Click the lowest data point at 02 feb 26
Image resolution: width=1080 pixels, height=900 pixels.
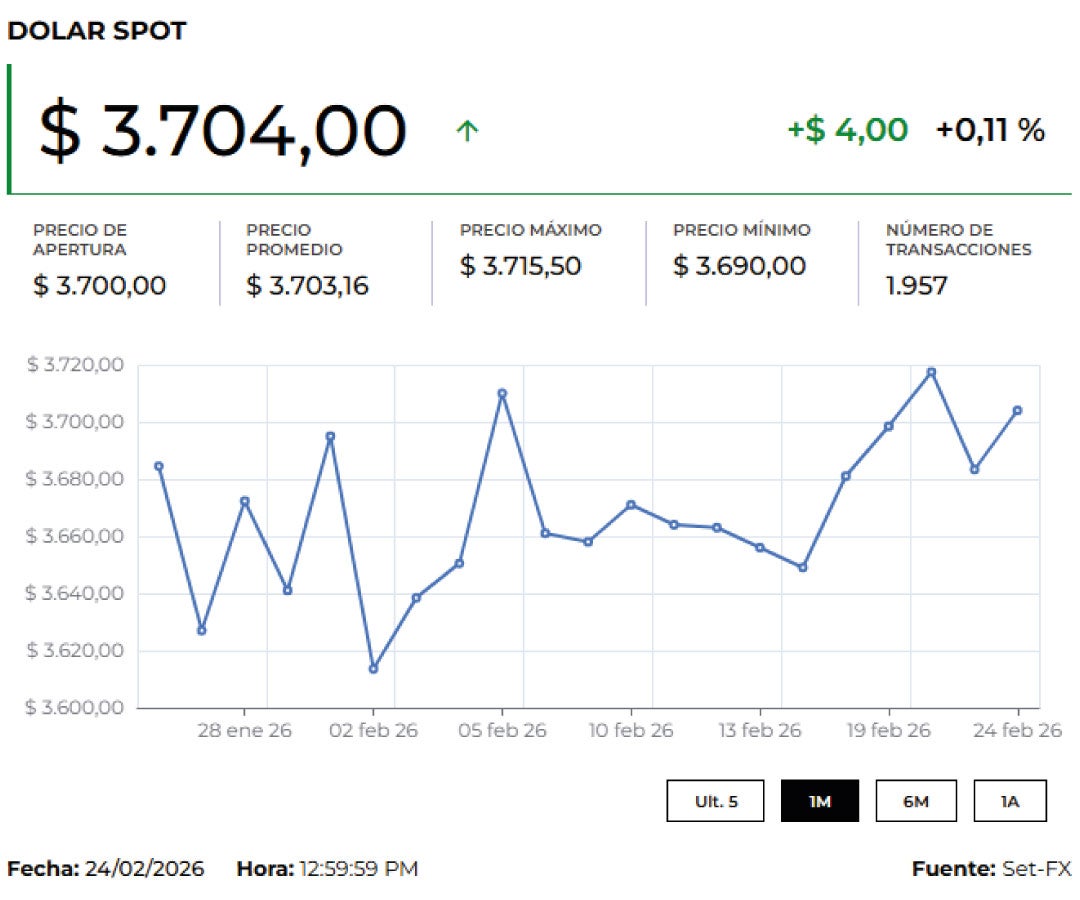[x=373, y=668]
